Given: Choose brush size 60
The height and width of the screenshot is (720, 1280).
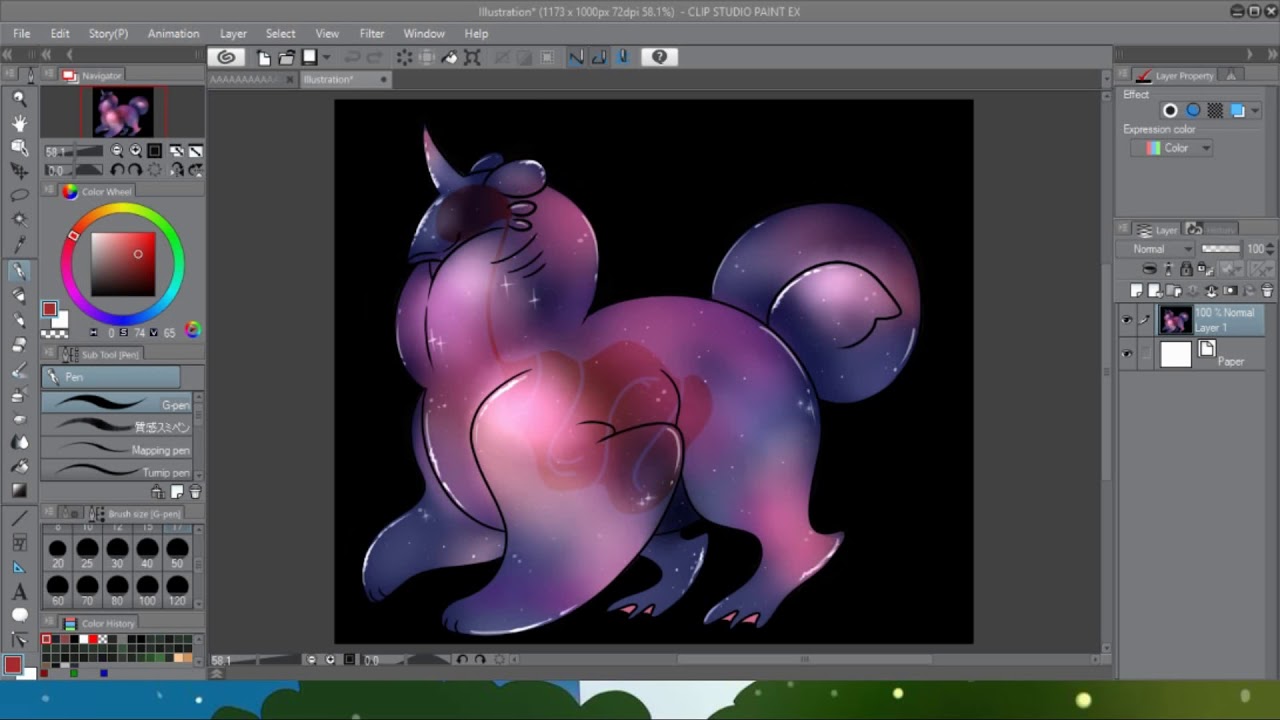Looking at the screenshot, I should tap(58, 590).
